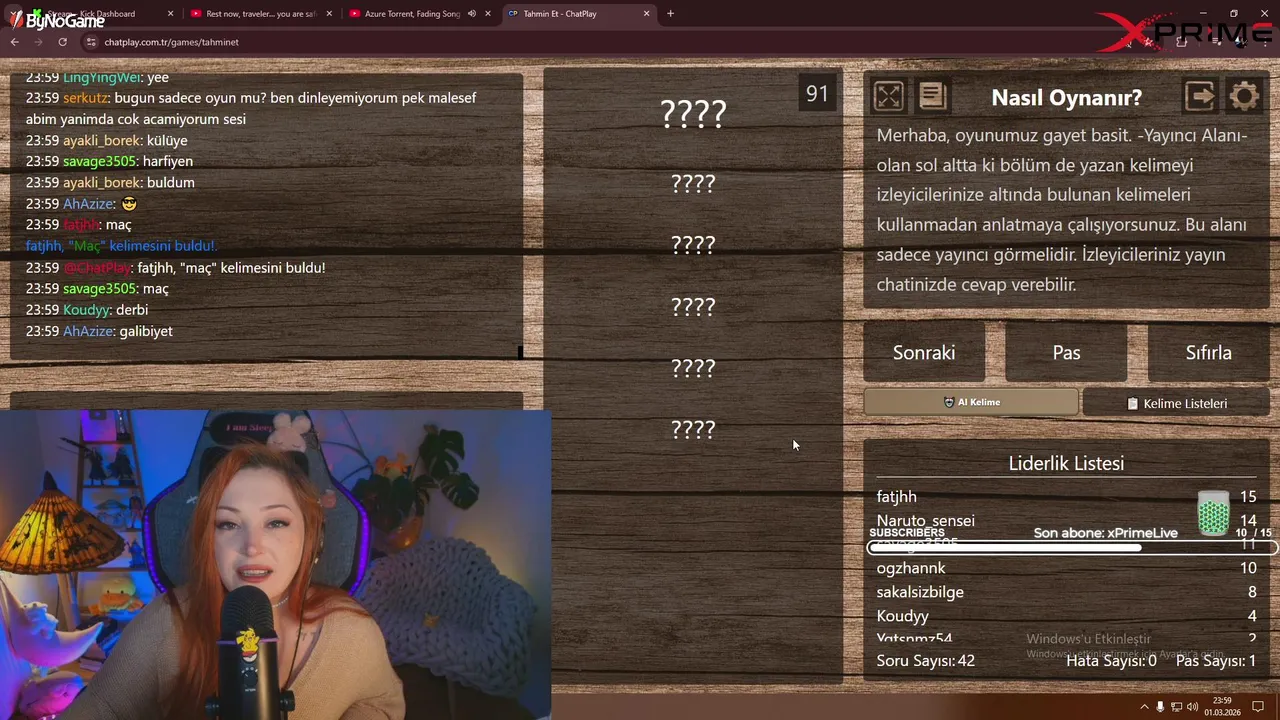1280x720 pixels.
Task: Open Kelime Listeleri
Action: 1176,403
